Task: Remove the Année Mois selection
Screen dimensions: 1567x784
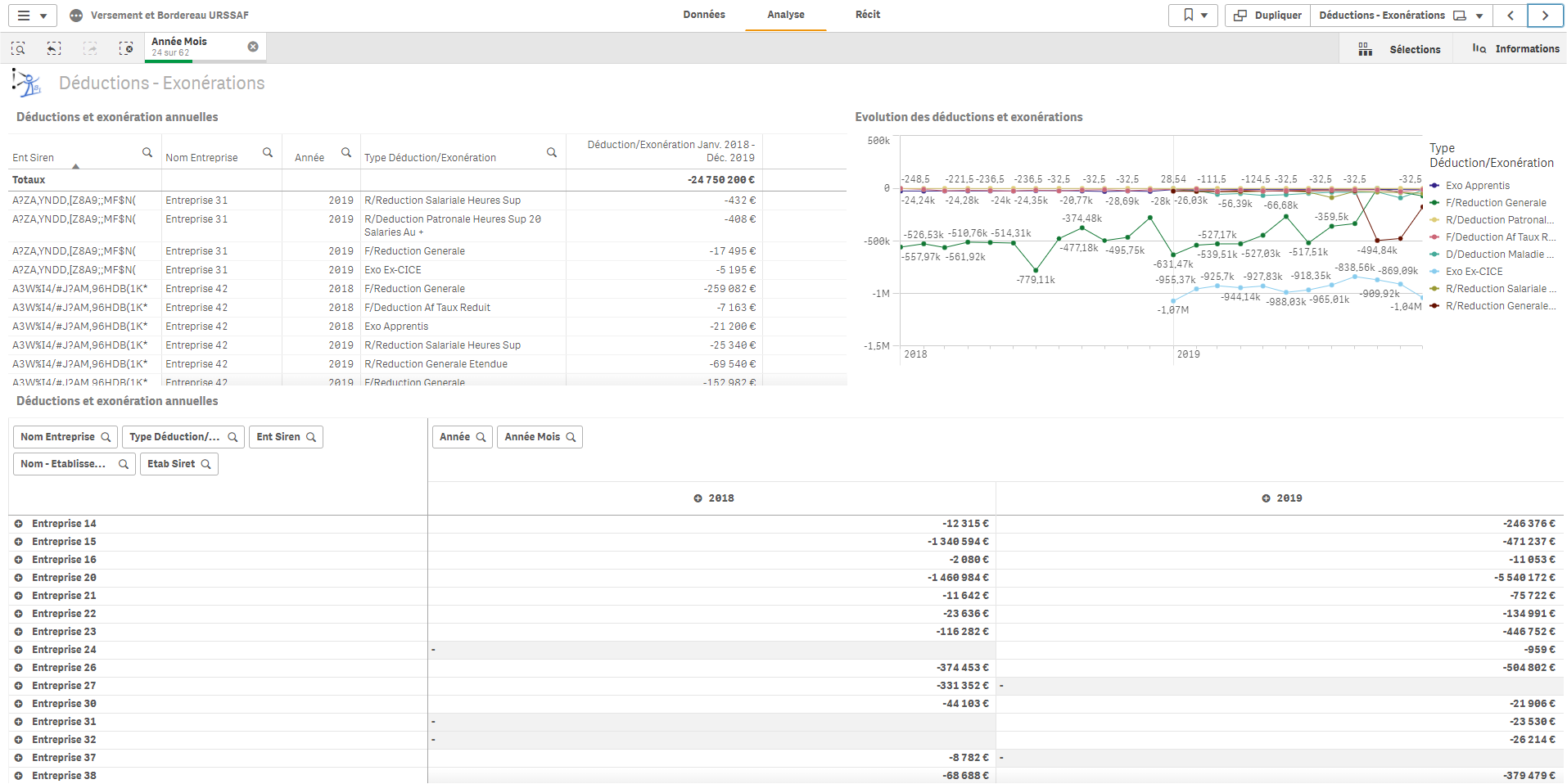Action: (x=253, y=47)
